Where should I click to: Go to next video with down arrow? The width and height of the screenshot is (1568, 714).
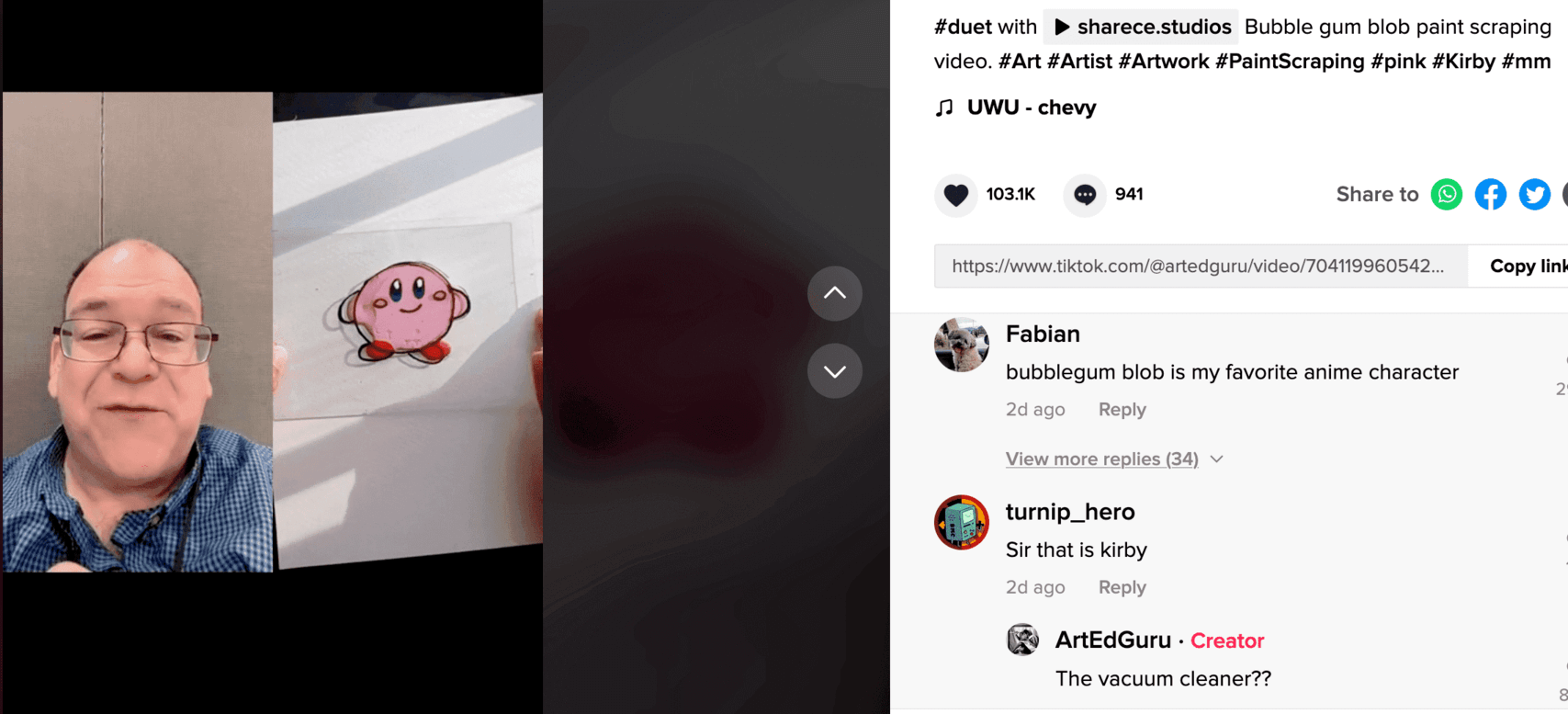(x=834, y=371)
